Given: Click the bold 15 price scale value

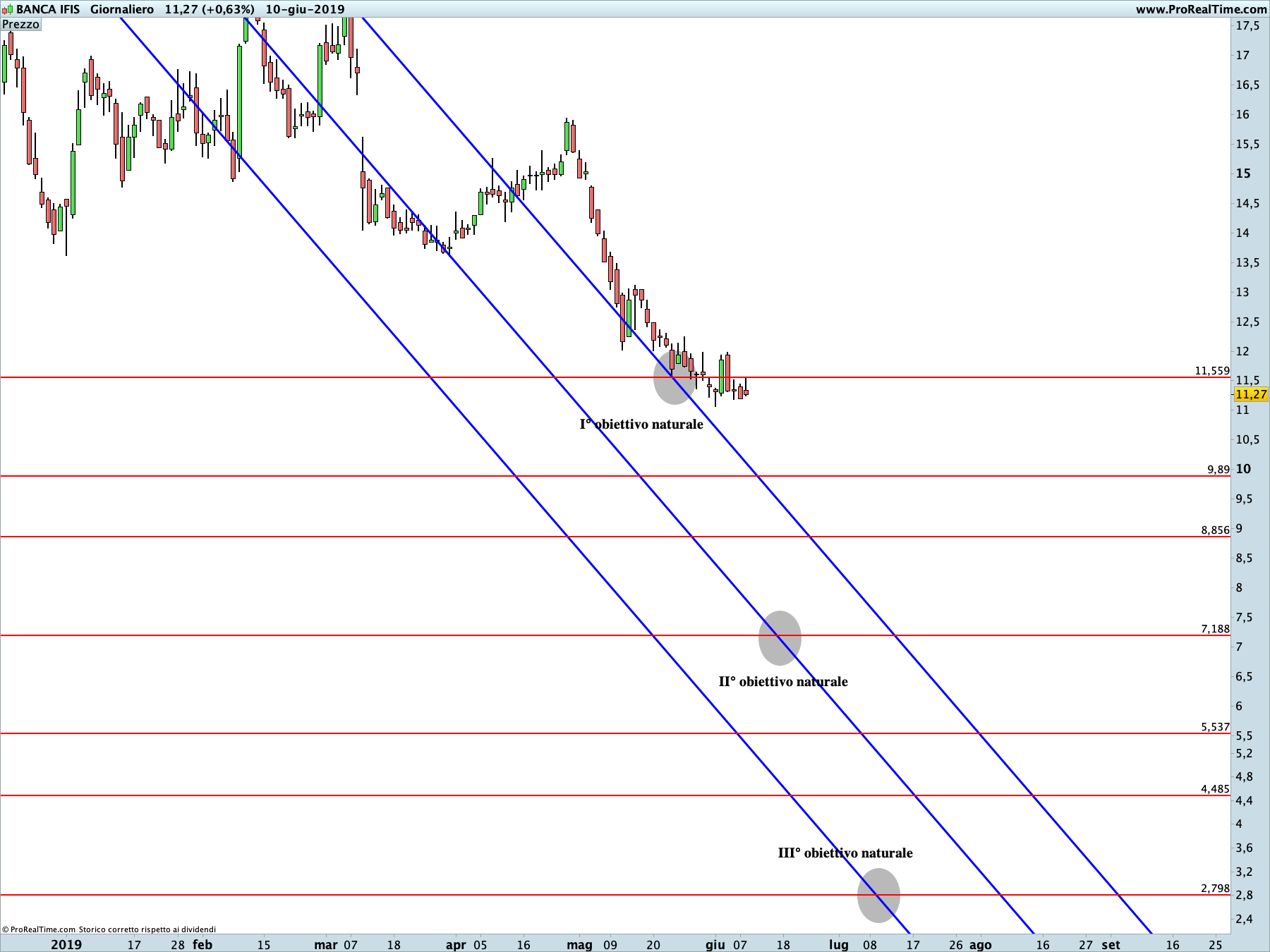Looking at the screenshot, I should tap(1243, 173).
